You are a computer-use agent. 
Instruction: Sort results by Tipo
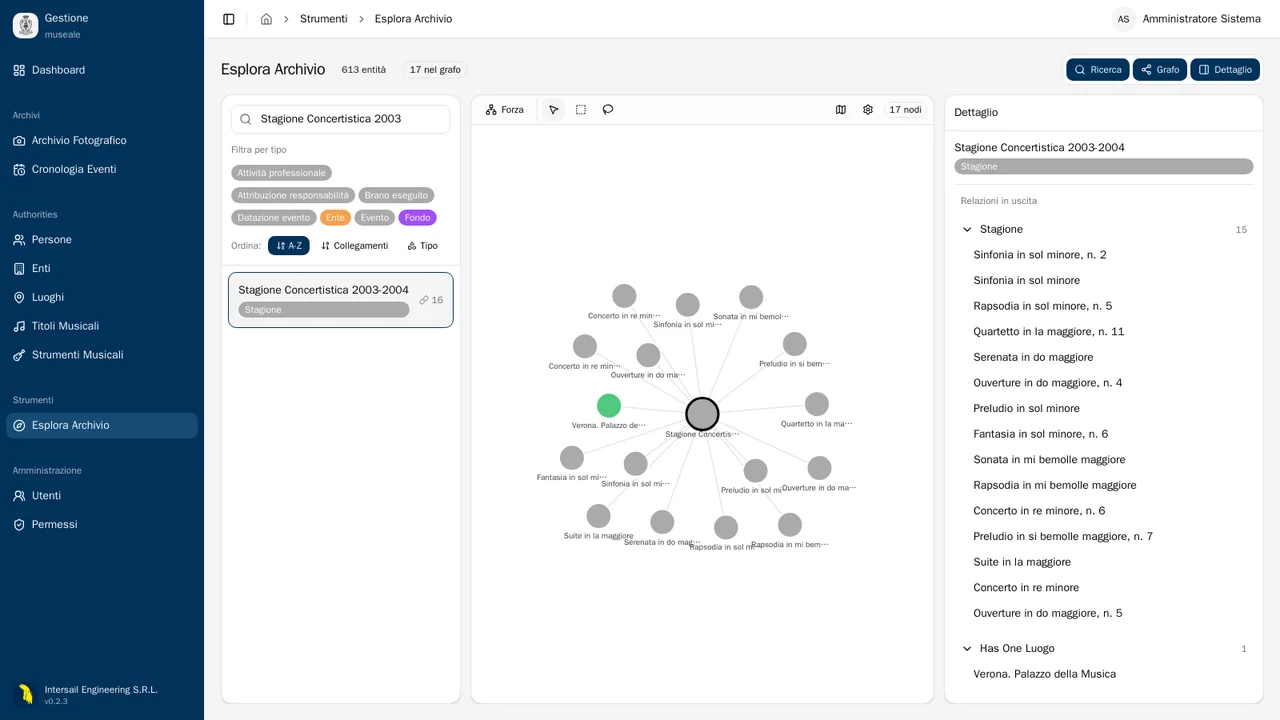423,246
